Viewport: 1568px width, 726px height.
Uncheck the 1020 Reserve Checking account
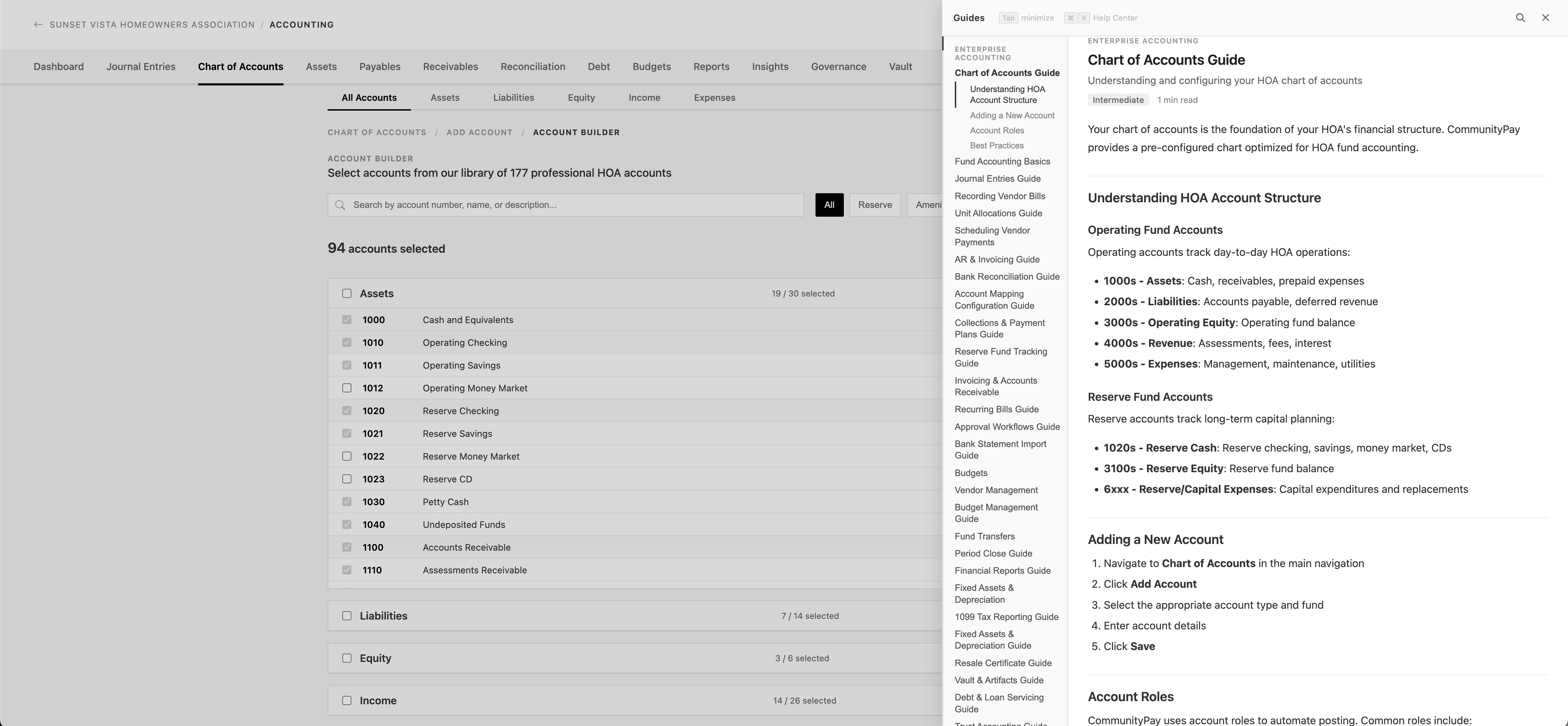click(347, 411)
